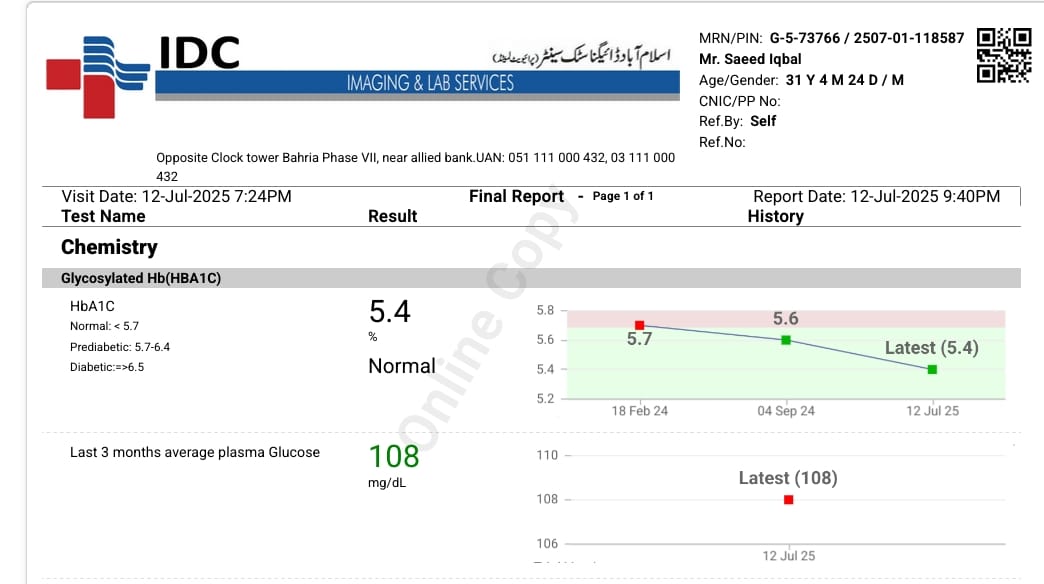Click the patient name Mr. Saeed Iqbal

click(750, 59)
